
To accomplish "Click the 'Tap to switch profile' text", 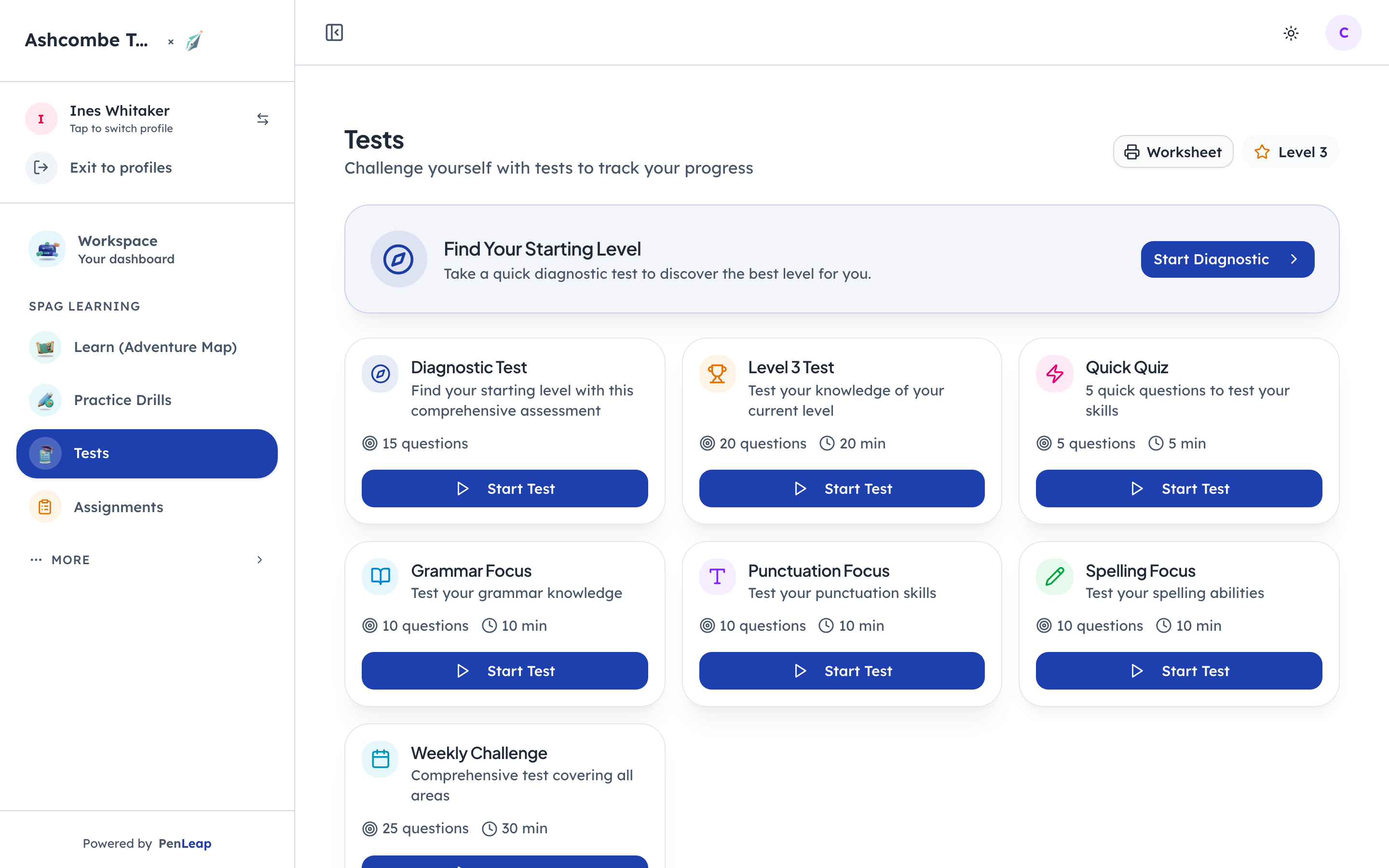I will [121, 129].
